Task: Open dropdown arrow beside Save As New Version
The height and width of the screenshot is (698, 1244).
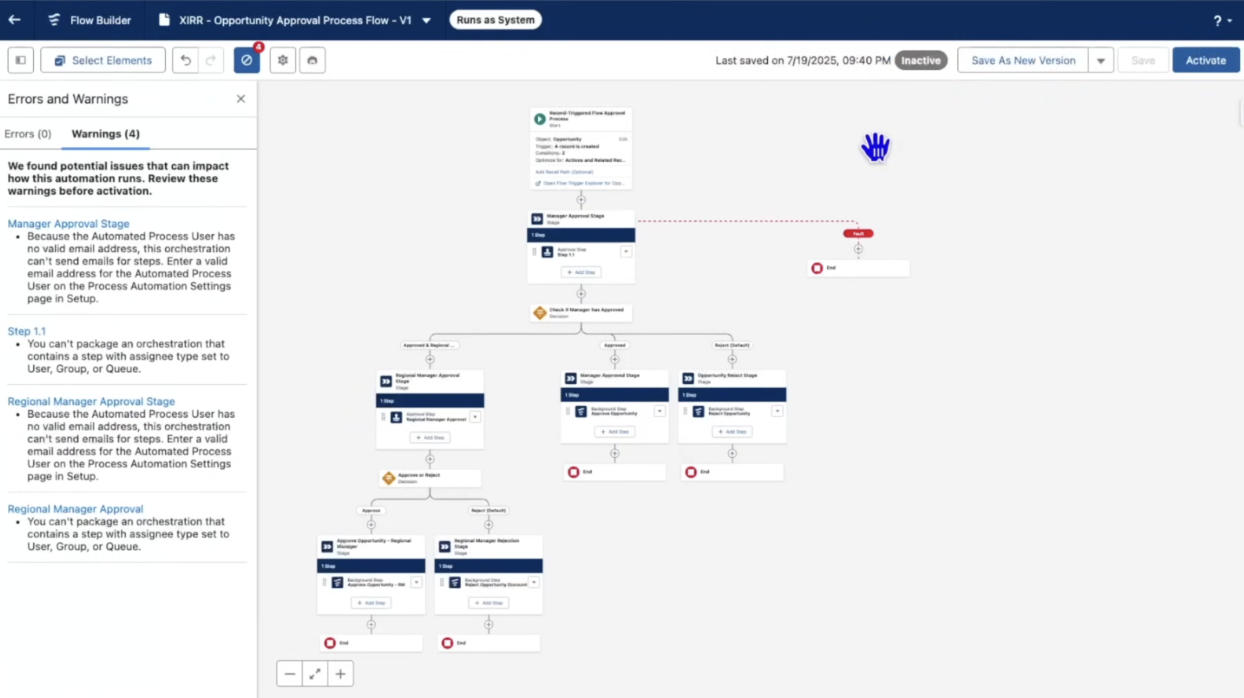Action: 1100,60
